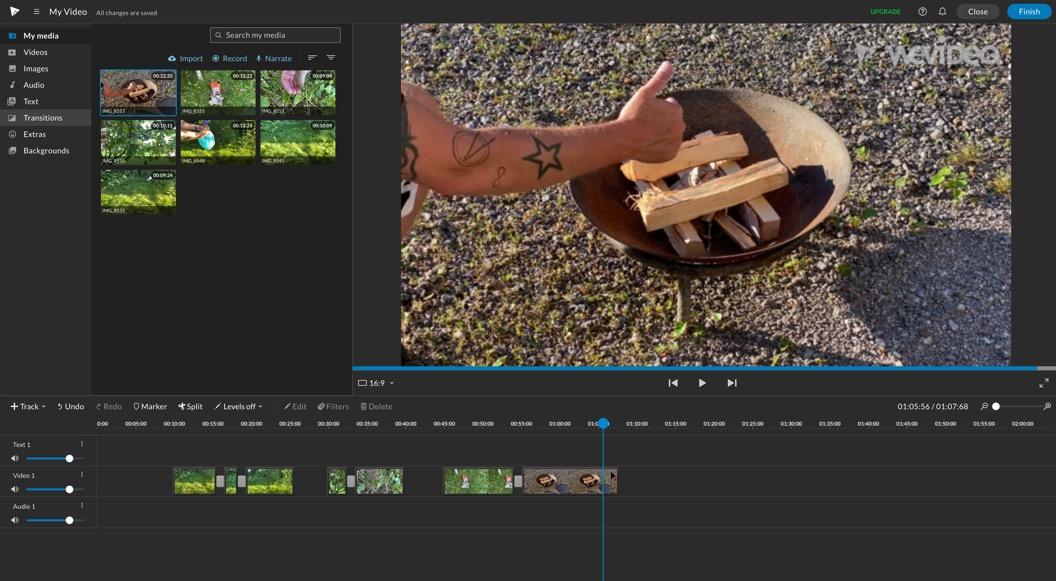Add a Marker on the timeline
Screen dimensions: 1056x581
pos(150,406)
